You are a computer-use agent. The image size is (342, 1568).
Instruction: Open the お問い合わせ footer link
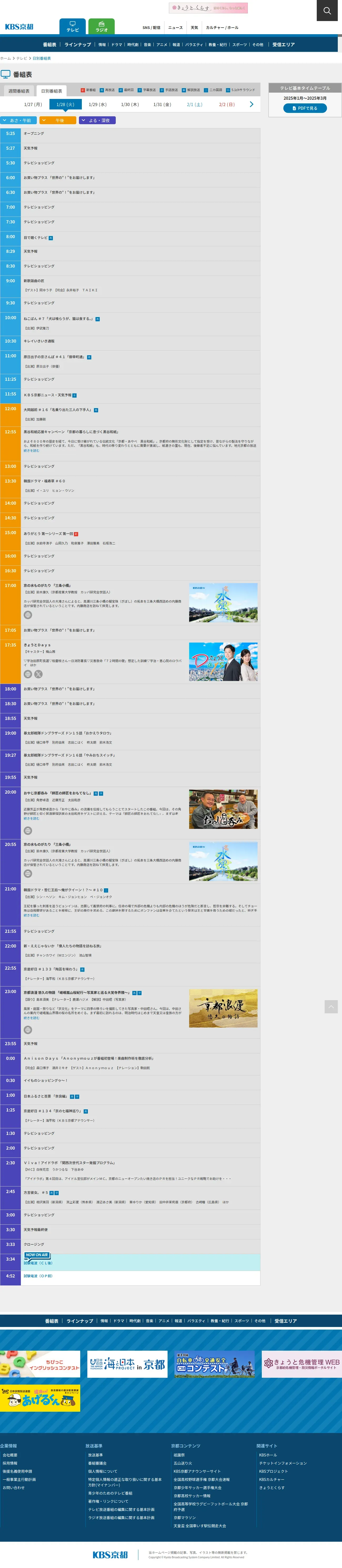tap(13, 1488)
